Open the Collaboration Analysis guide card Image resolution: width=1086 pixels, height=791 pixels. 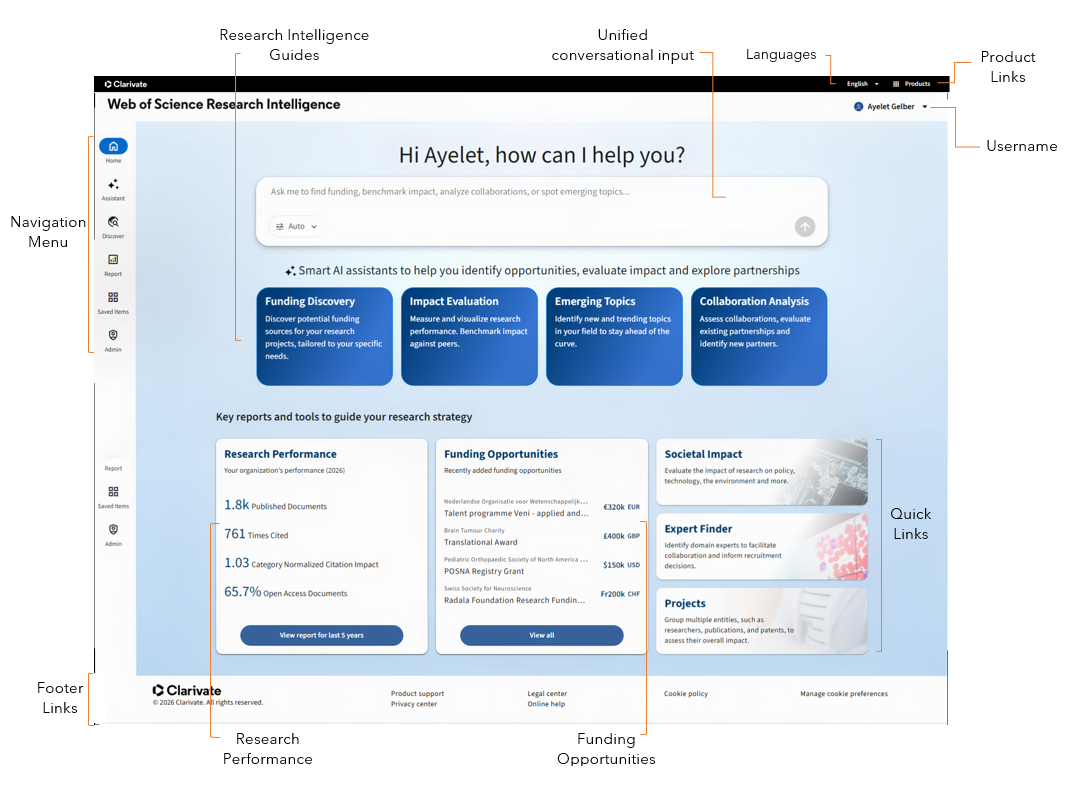coord(759,337)
